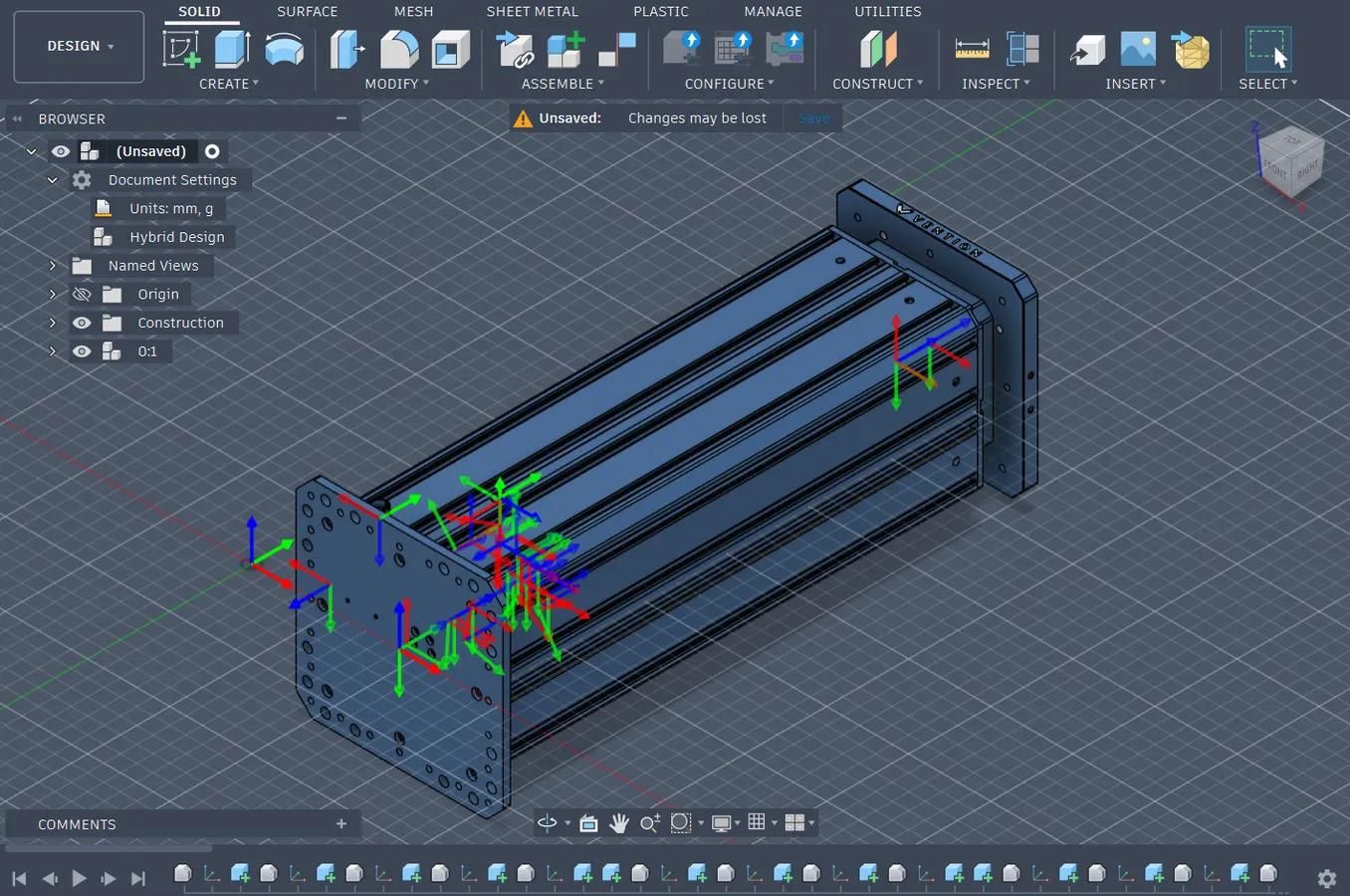The height and width of the screenshot is (896, 1350).
Task: Select the Create Sketch tool
Action: point(181,49)
